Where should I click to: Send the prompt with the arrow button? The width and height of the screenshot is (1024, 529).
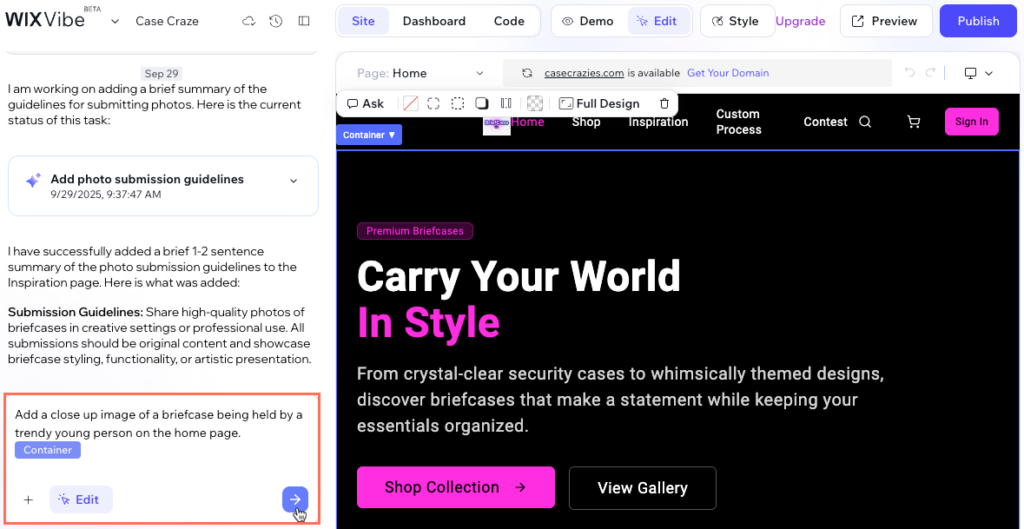coord(294,499)
